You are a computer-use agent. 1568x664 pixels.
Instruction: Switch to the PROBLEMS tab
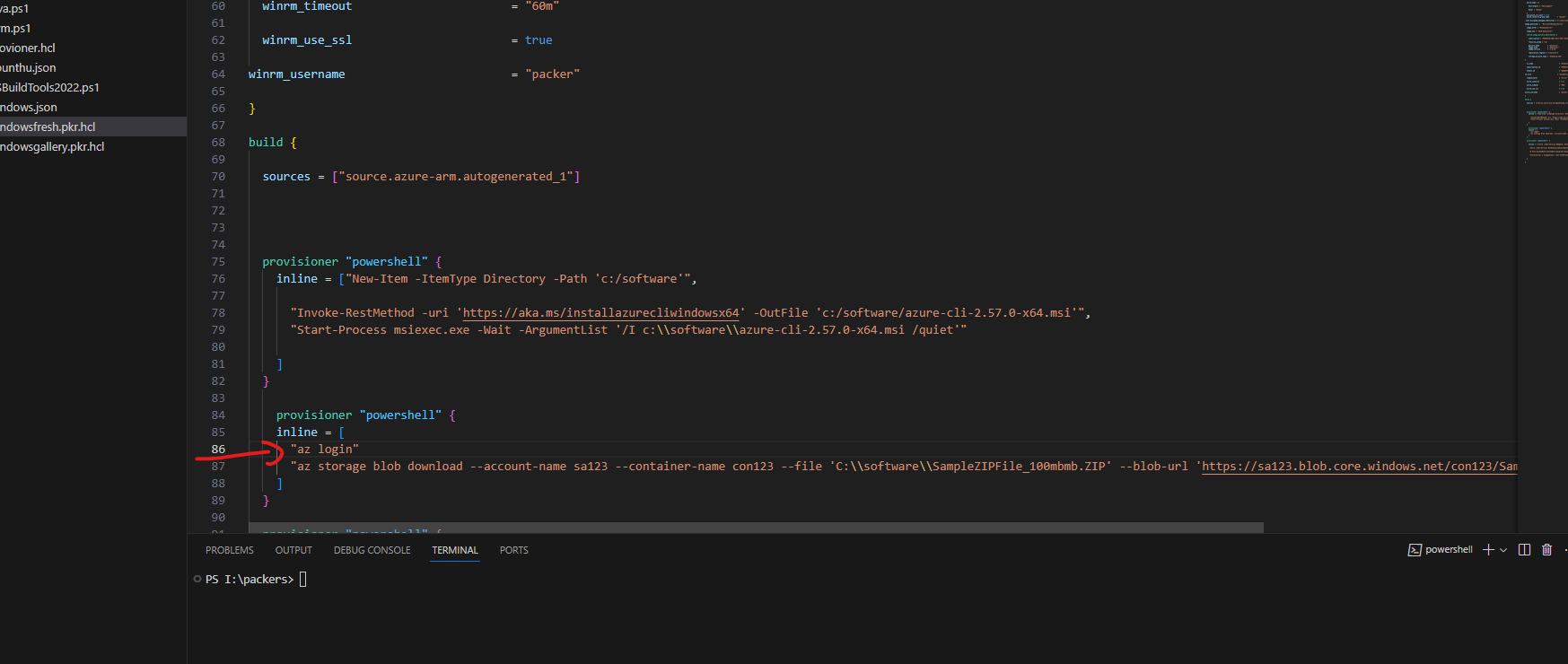pos(230,550)
